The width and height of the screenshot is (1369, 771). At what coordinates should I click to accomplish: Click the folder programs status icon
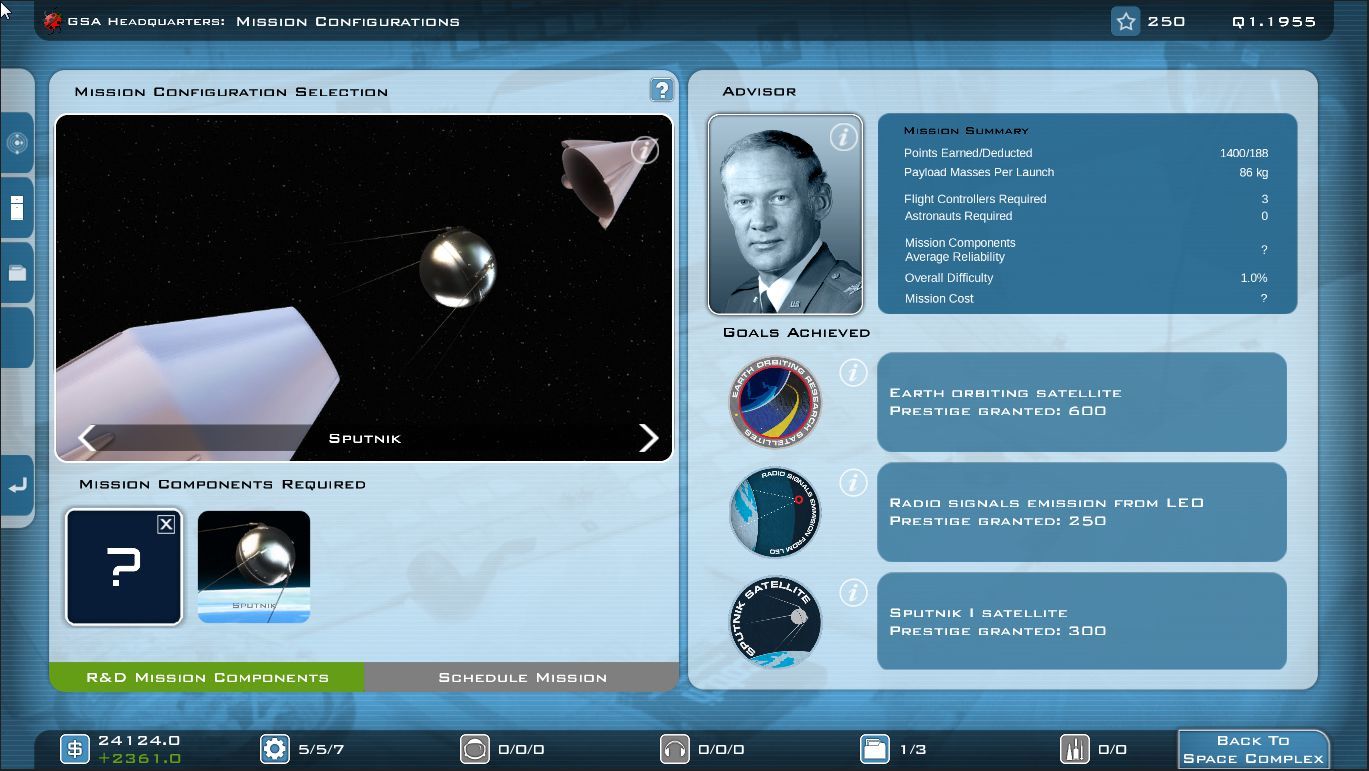click(x=875, y=749)
